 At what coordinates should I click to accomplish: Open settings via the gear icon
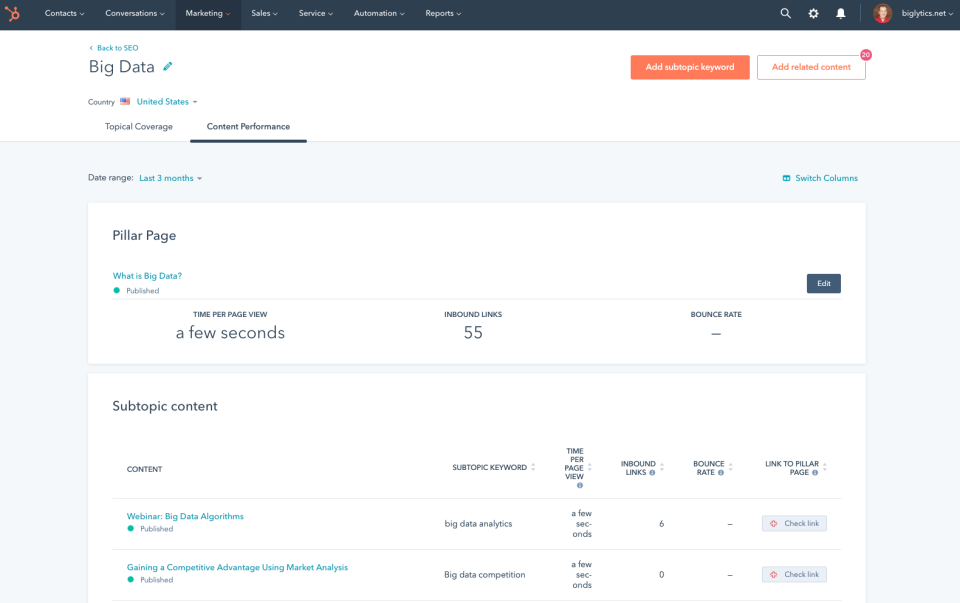pyautogui.click(x=813, y=13)
